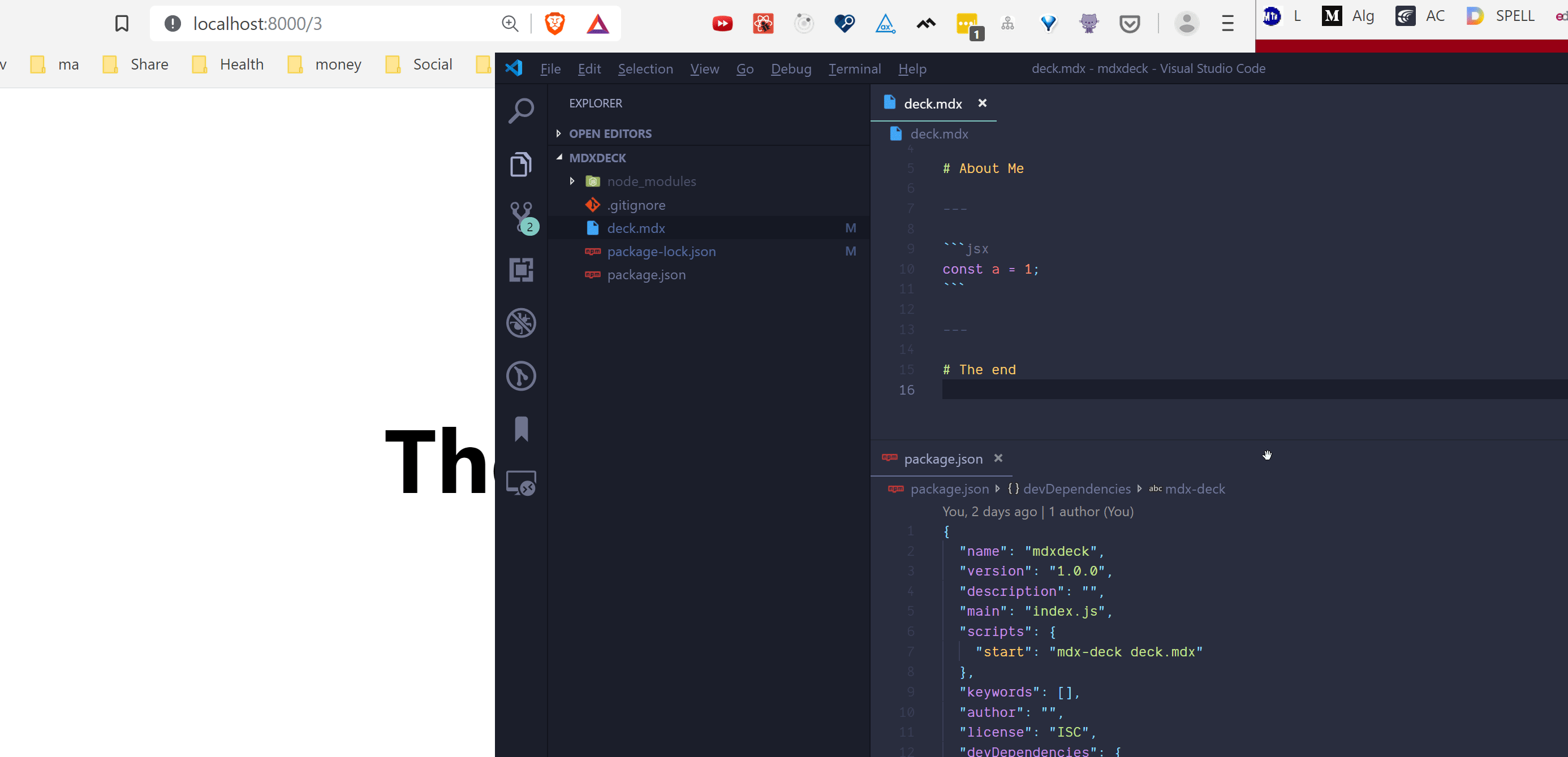Open the Edit menu
1568x757 pixels.
point(589,69)
